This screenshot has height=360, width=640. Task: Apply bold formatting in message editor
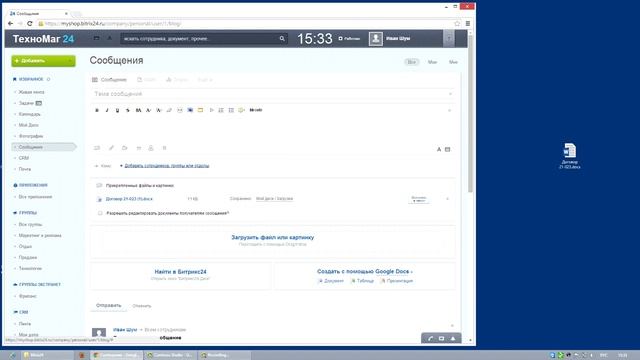(x=97, y=110)
